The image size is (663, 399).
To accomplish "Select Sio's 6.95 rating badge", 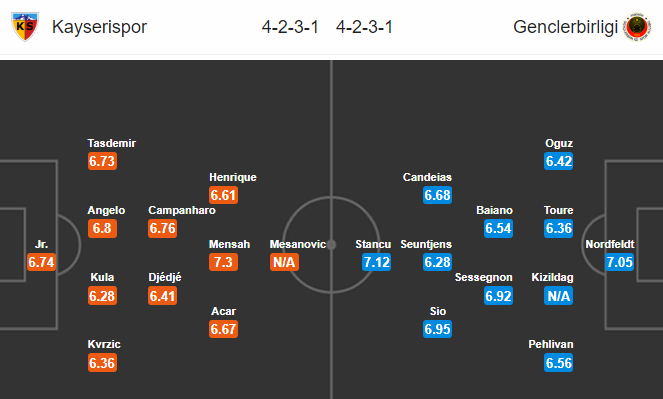I will point(438,329).
